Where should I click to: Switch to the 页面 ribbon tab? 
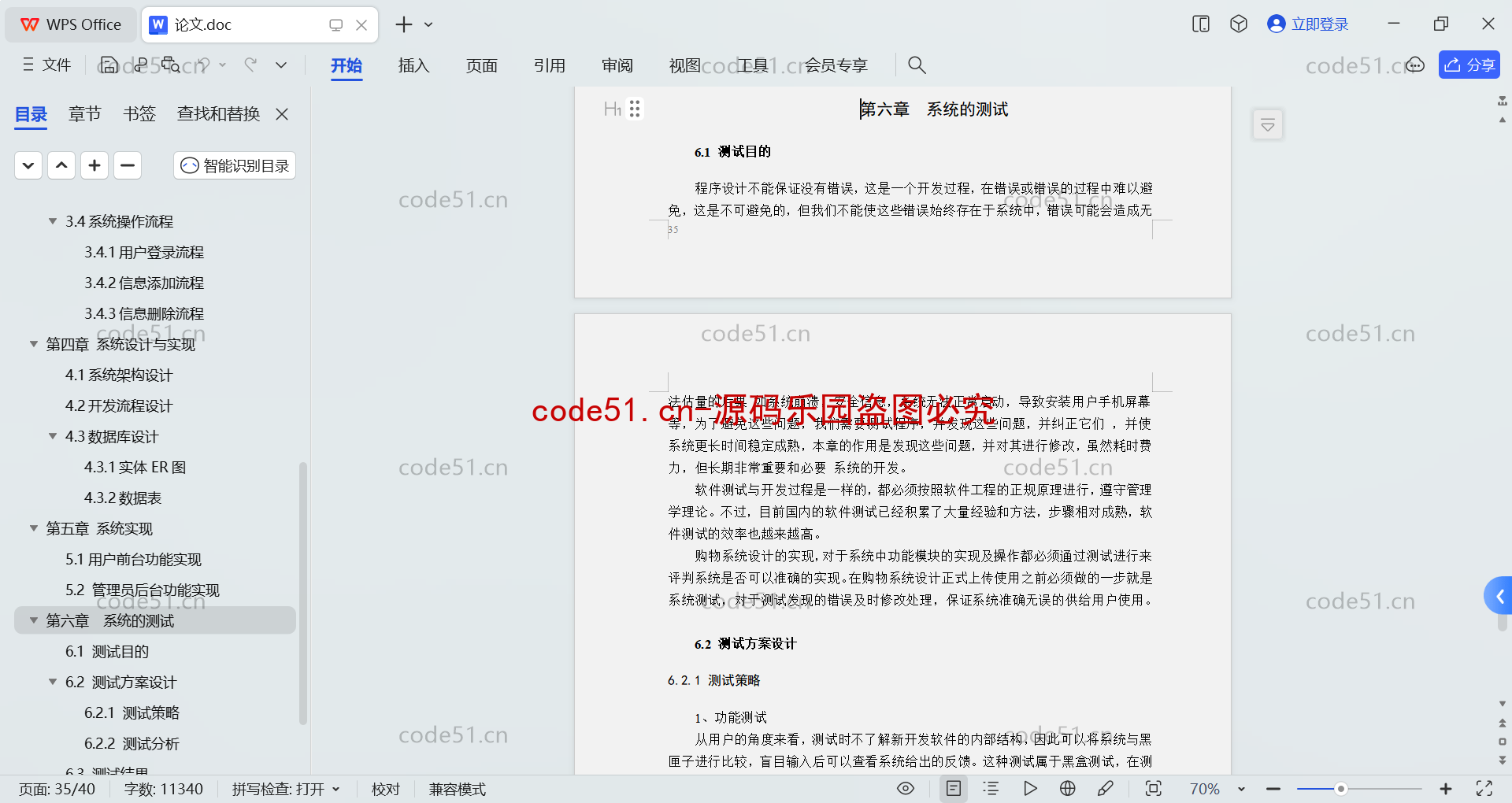pos(482,65)
